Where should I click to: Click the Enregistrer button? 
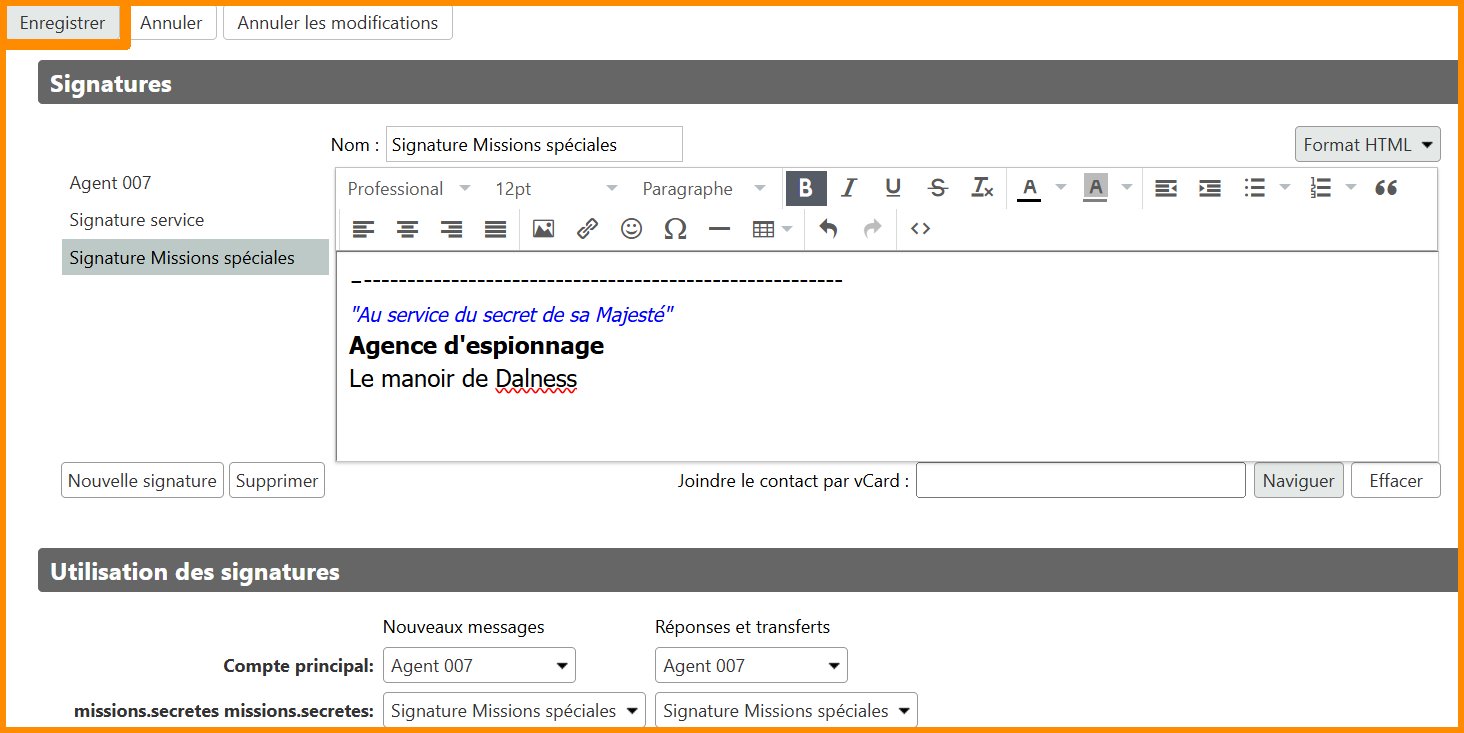pos(62,23)
